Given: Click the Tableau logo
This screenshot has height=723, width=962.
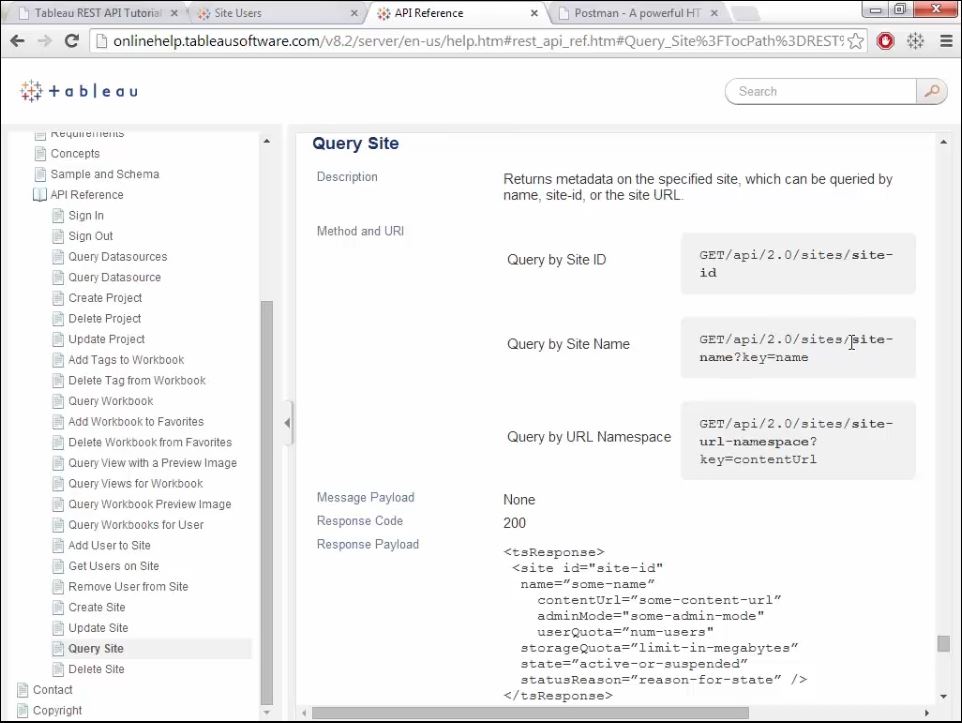Looking at the screenshot, I should coord(79,91).
